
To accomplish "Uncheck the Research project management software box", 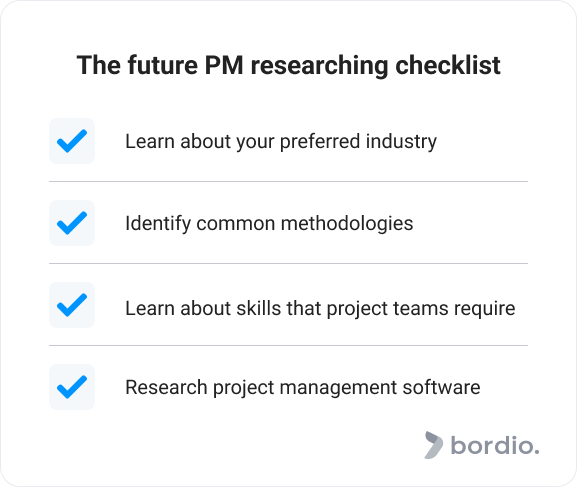I will [72, 387].
